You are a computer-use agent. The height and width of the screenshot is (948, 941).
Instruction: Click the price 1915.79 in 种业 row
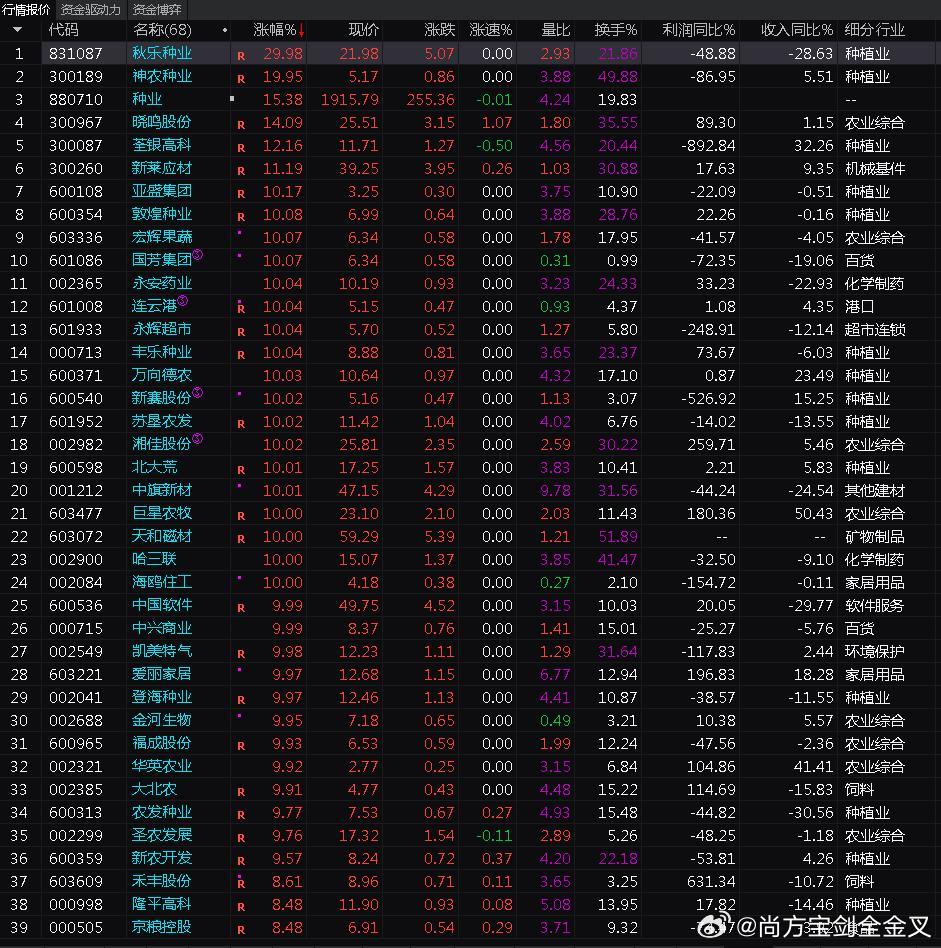tap(350, 99)
